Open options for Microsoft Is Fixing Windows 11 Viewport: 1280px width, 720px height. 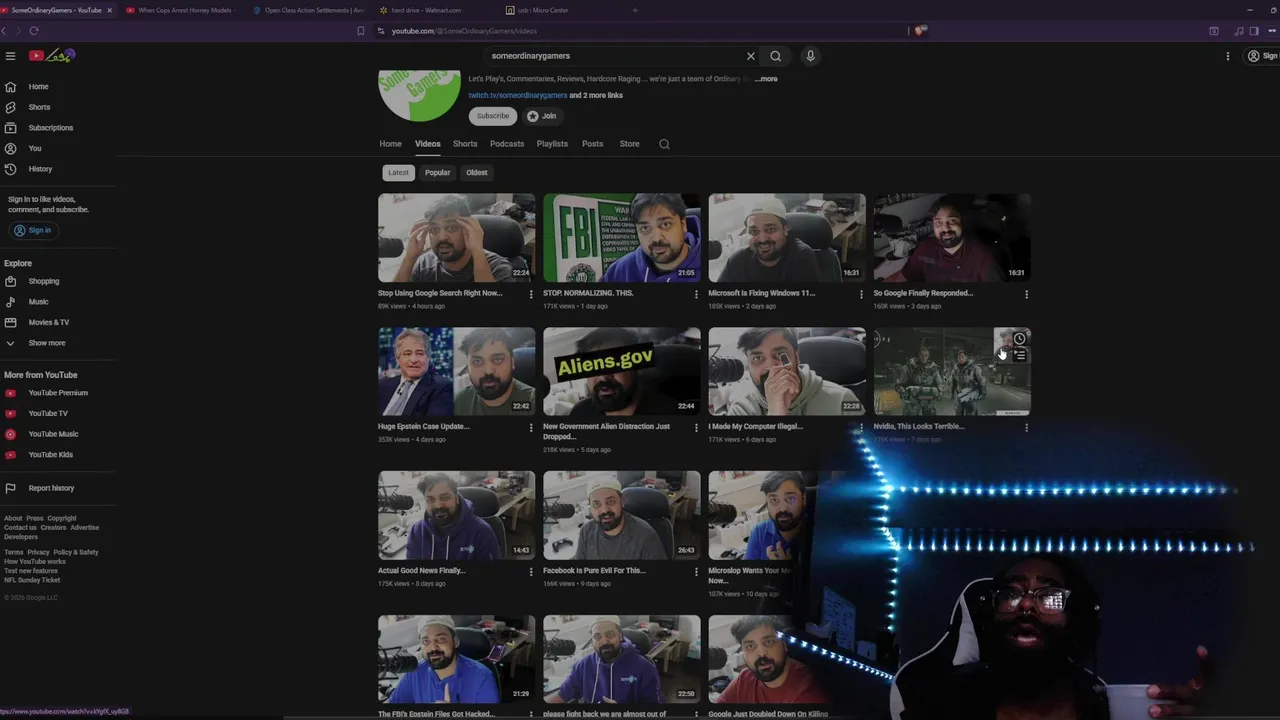tap(861, 294)
